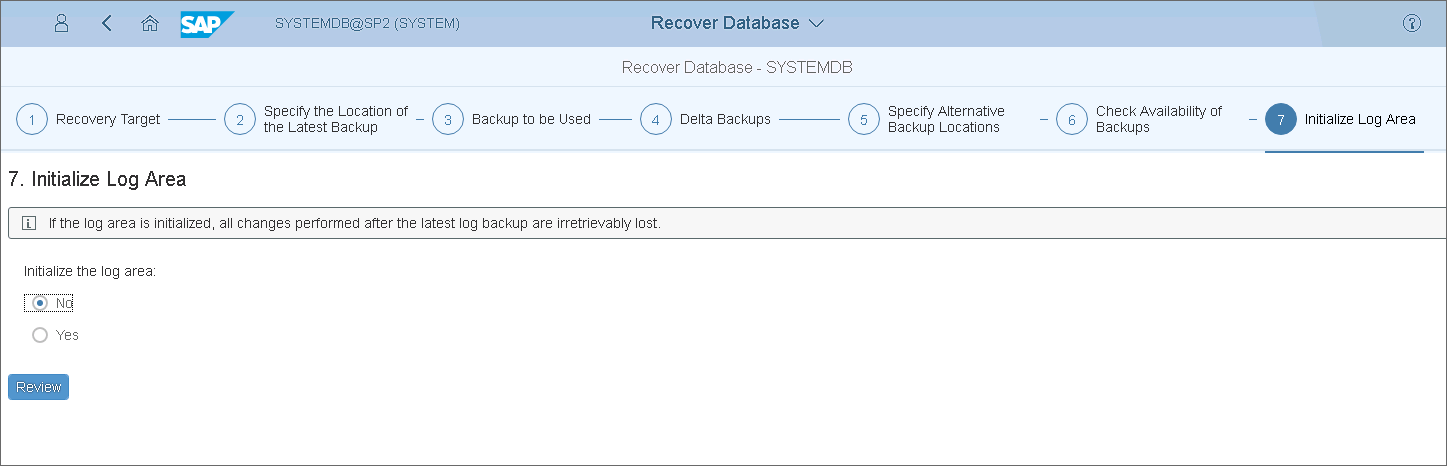The width and height of the screenshot is (1447, 466).
Task: Go to home via house icon
Action: pos(150,23)
